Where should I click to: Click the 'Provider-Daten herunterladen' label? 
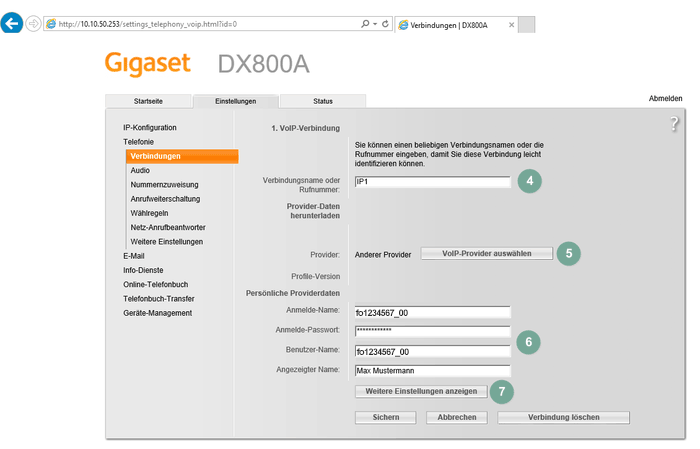pyautogui.click(x=313, y=211)
